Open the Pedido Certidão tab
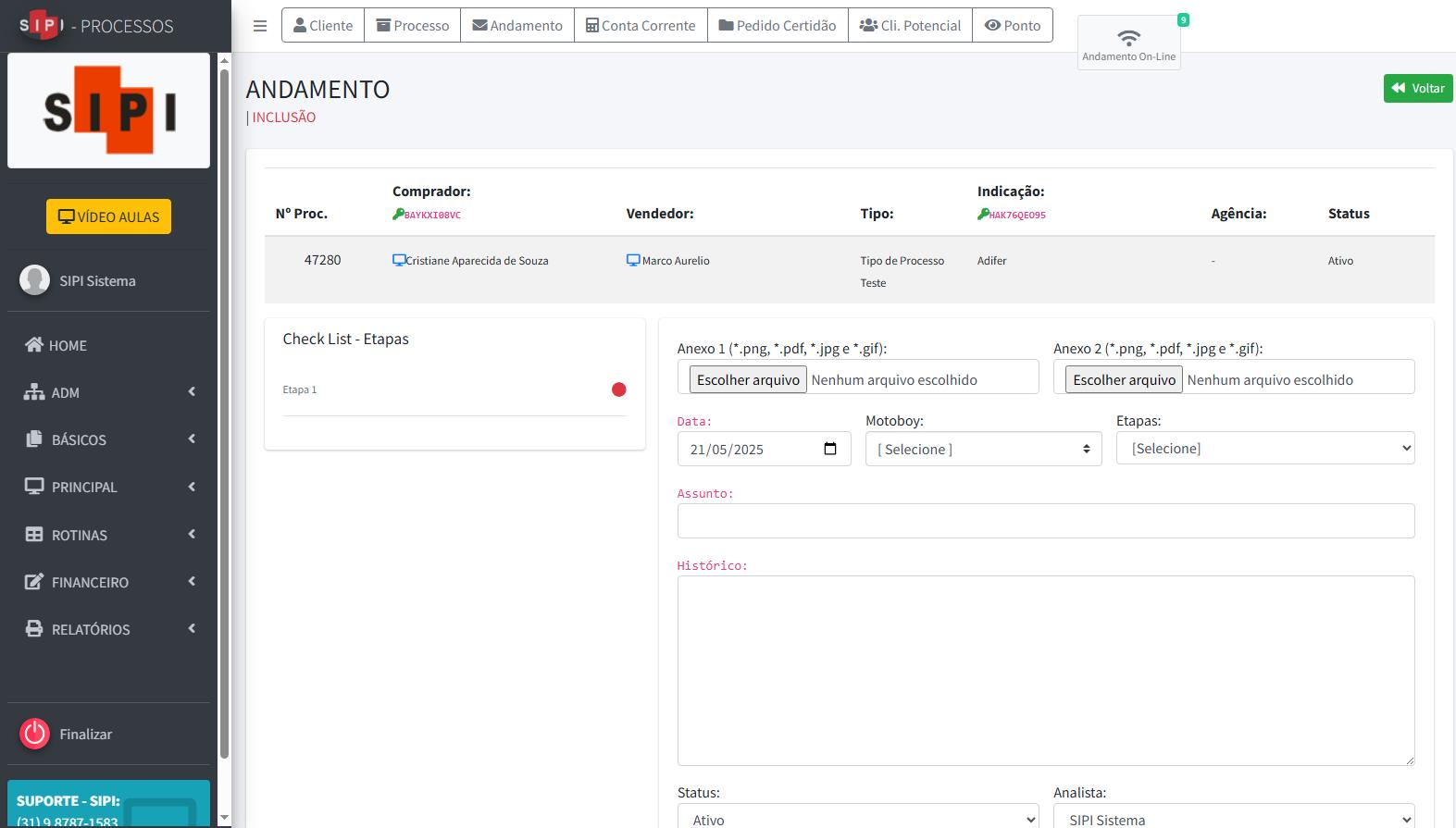Screen dimensions: 1456x828 pos(778,26)
